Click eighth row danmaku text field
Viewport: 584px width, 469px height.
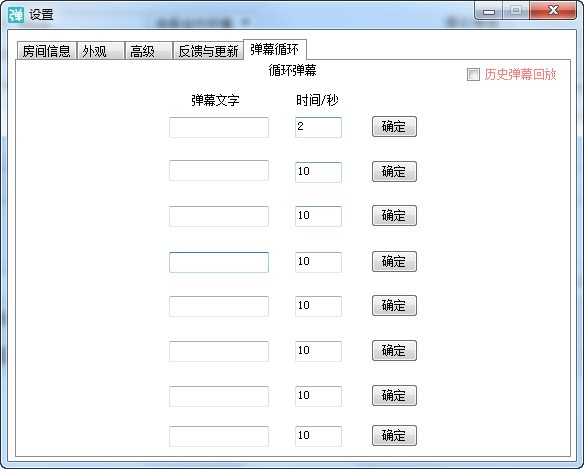219,436
